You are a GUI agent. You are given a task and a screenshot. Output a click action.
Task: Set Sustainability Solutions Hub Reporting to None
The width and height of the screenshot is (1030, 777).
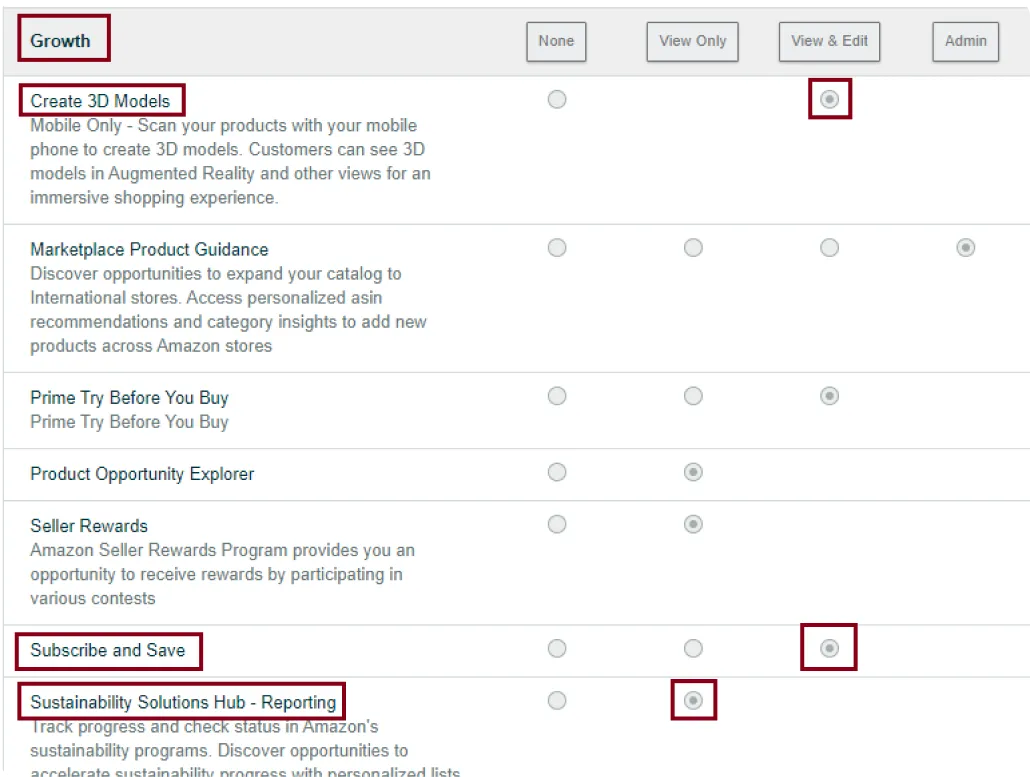(x=556, y=700)
